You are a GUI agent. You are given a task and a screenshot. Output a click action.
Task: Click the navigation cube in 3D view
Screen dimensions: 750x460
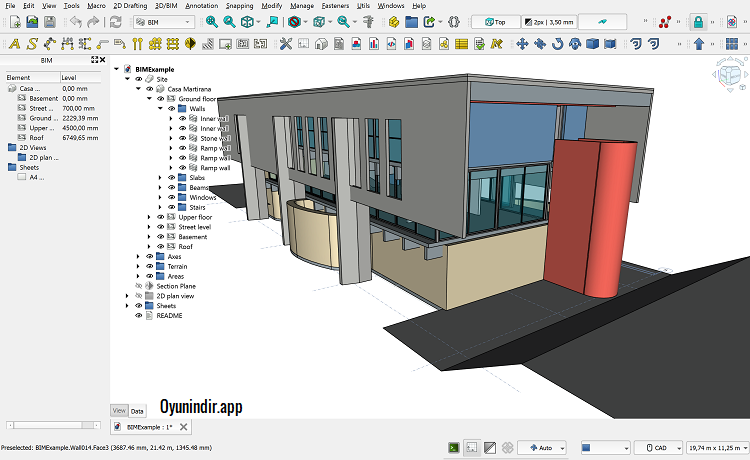click(729, 74)
